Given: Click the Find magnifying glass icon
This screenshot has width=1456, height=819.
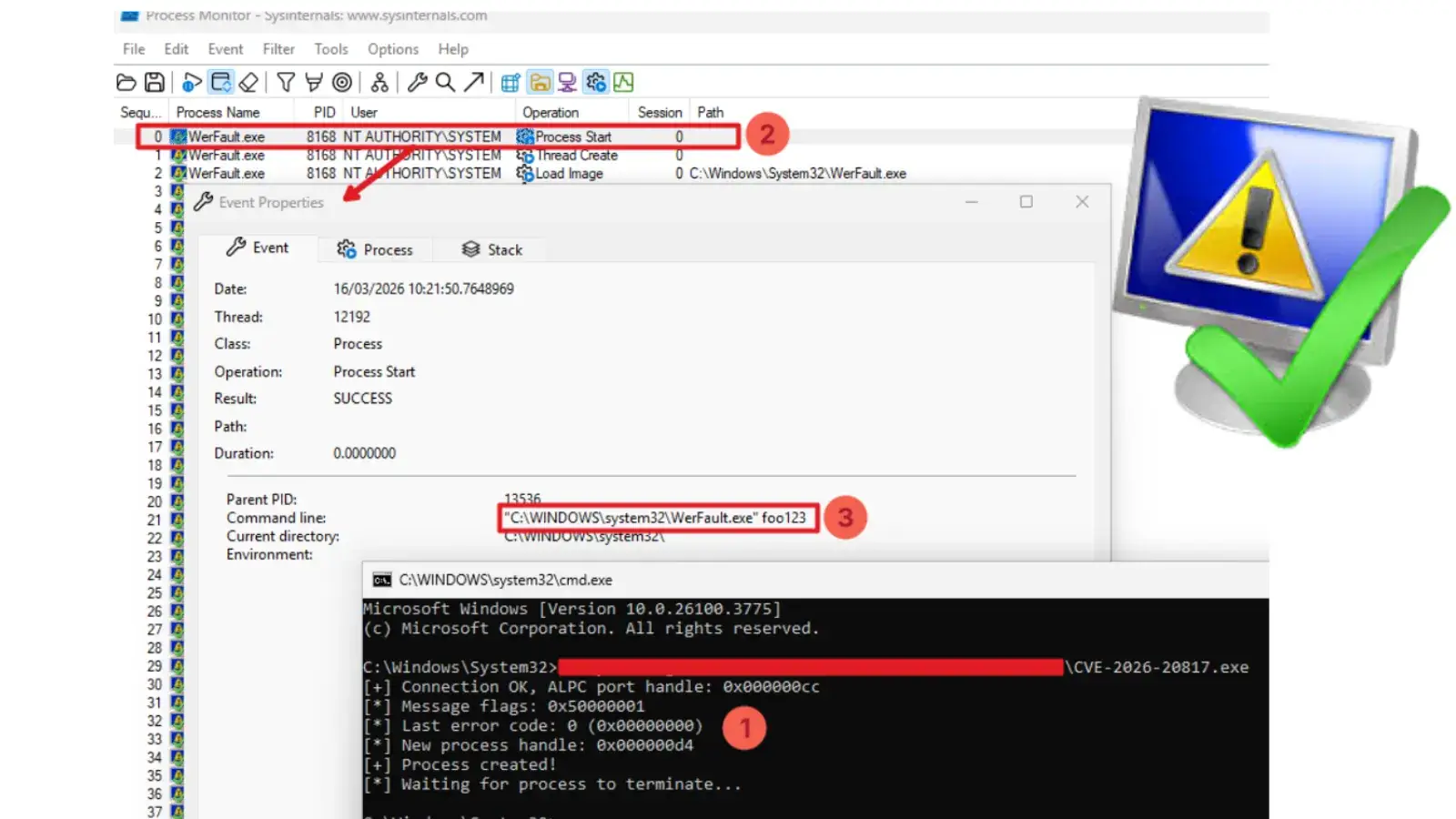Looking at the screenshot, I should point(445,83).
